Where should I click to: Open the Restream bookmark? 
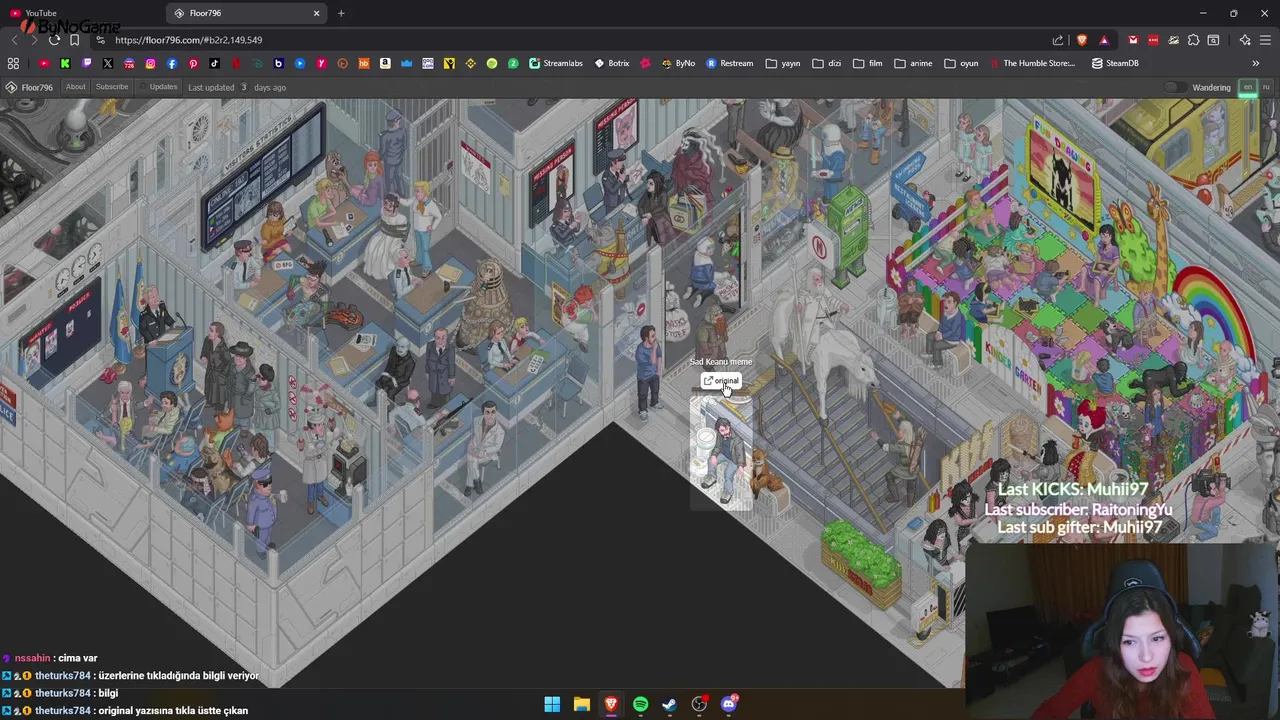click(x=730, y=63)
